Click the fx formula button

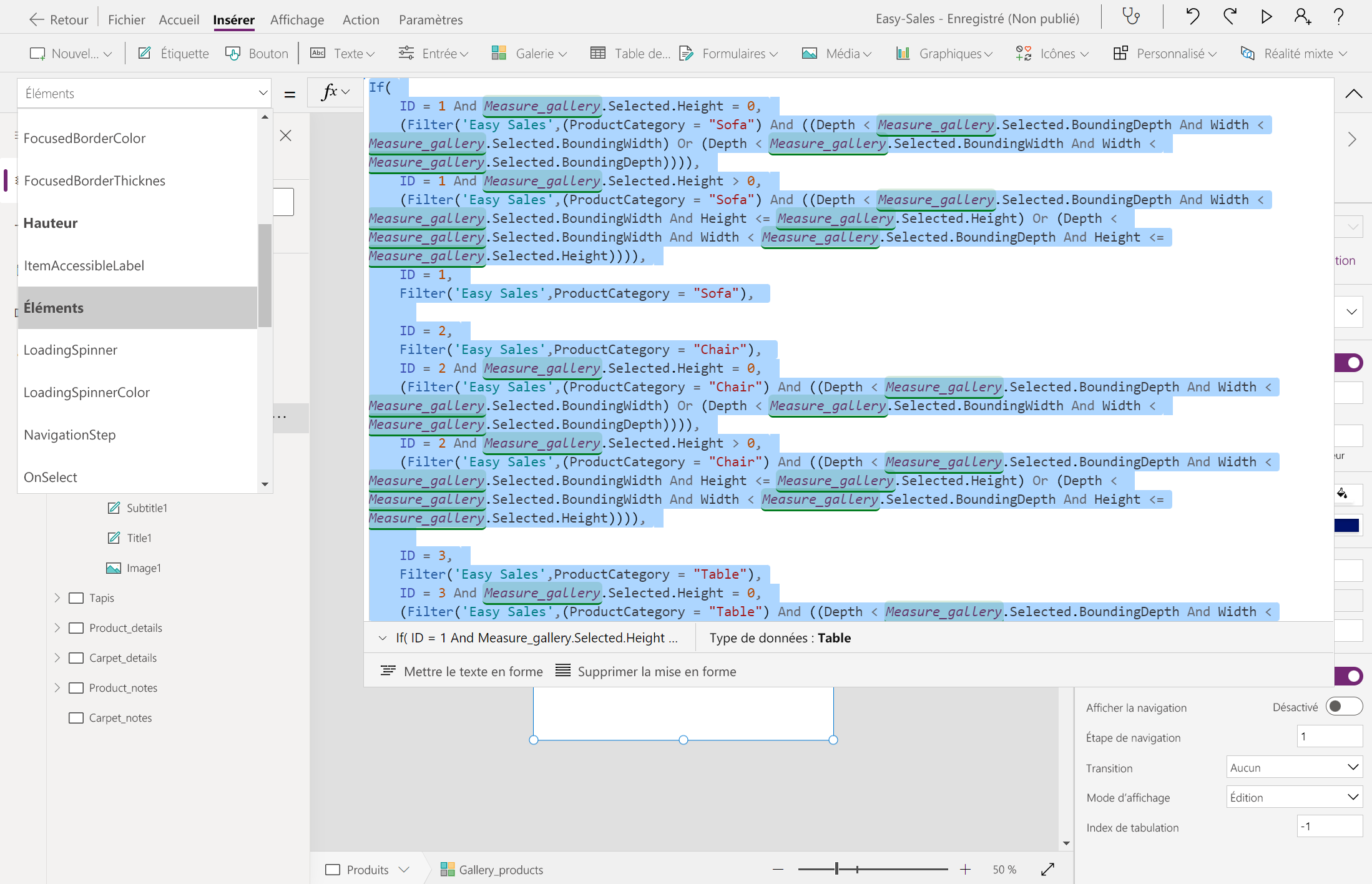pyautogui.click(x=335, y=92)
